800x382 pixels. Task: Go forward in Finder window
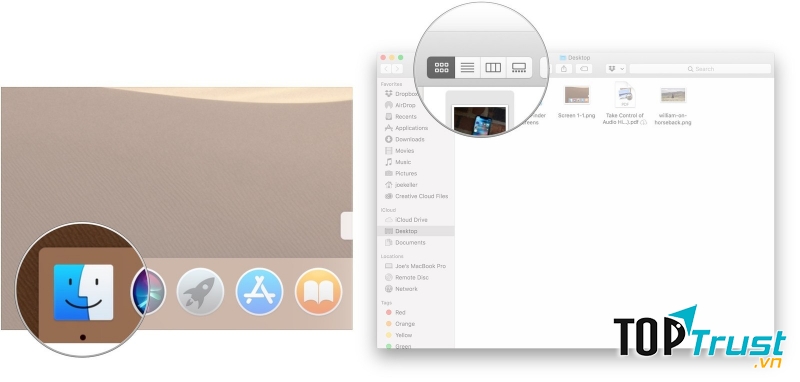pyautogui.click(x=397, y=68)
